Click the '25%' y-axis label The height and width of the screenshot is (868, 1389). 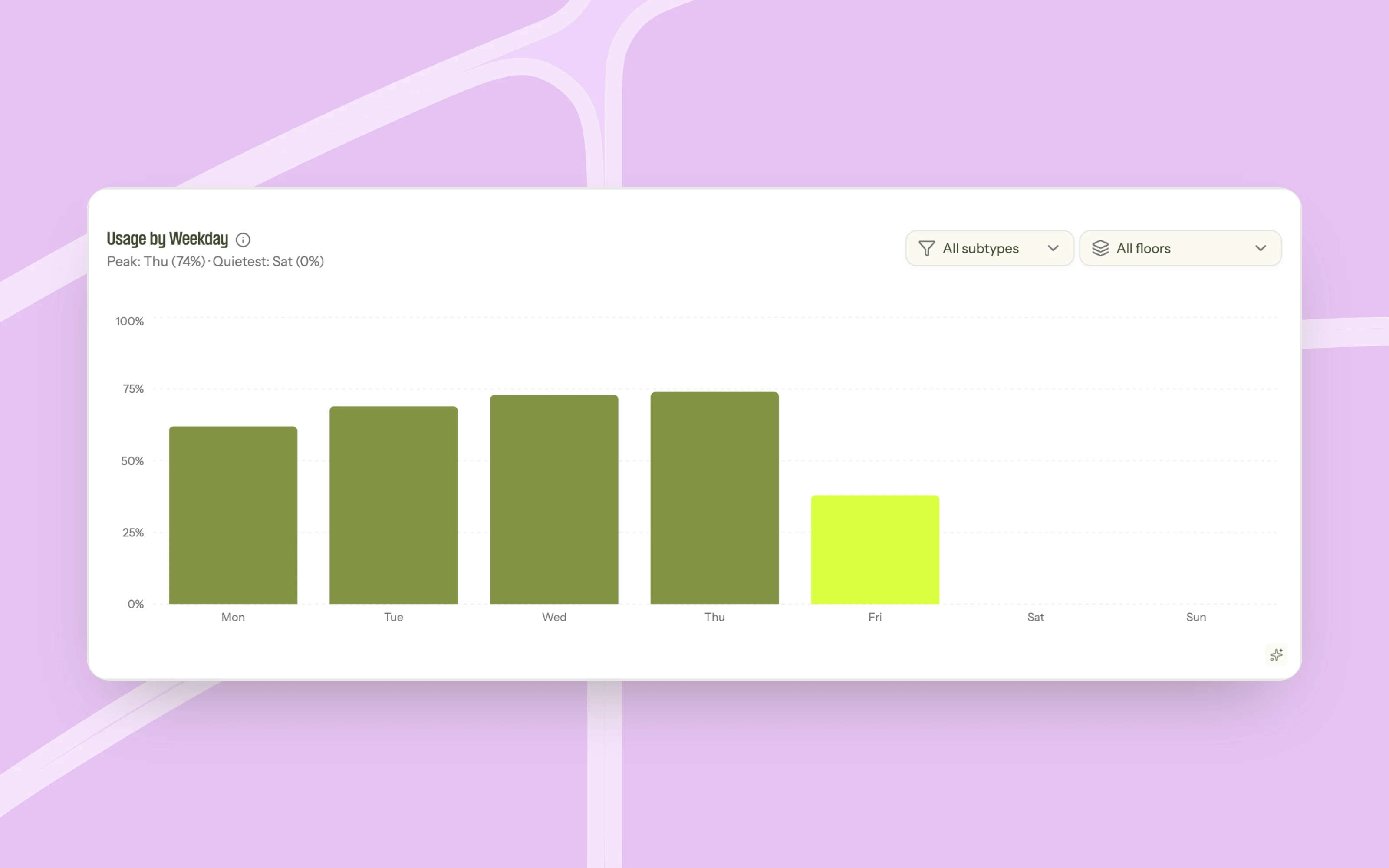[x=133, y=533]
